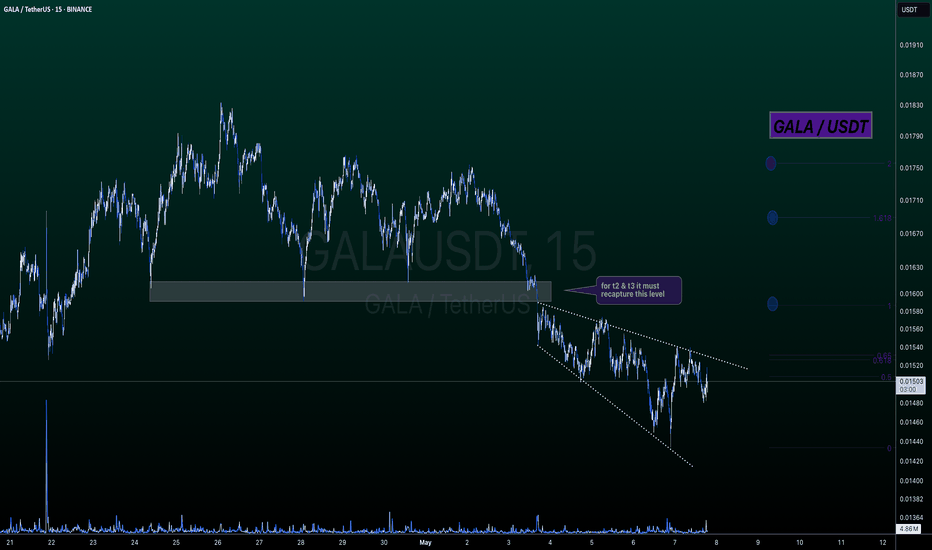Image resolution: width=932 pixels, height=550 pixels.
Task: Click the Fibonacci level label 0 at the bottom
Action: [889, 448]
